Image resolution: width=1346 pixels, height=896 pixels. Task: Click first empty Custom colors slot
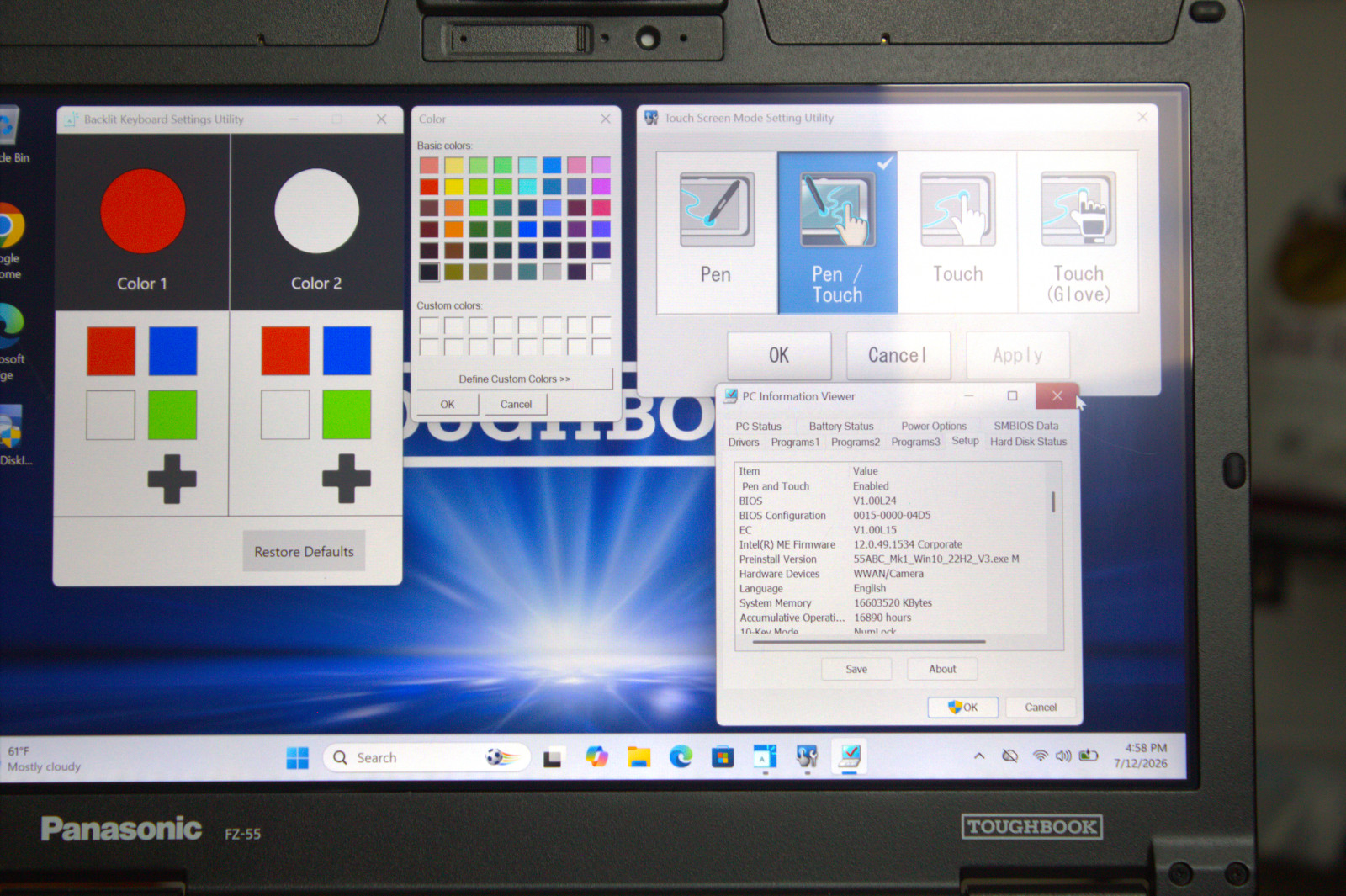pyautogui.click(x=429, y=325)
